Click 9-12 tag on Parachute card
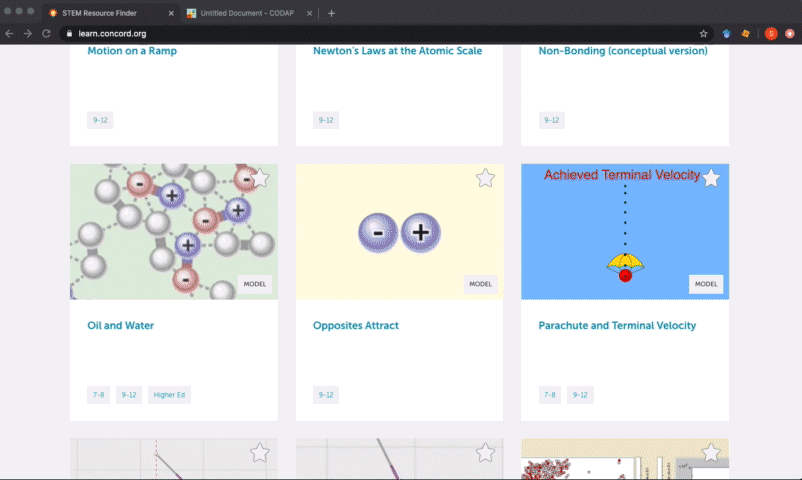Screen dimensions: 802x480 pos(580,395)
